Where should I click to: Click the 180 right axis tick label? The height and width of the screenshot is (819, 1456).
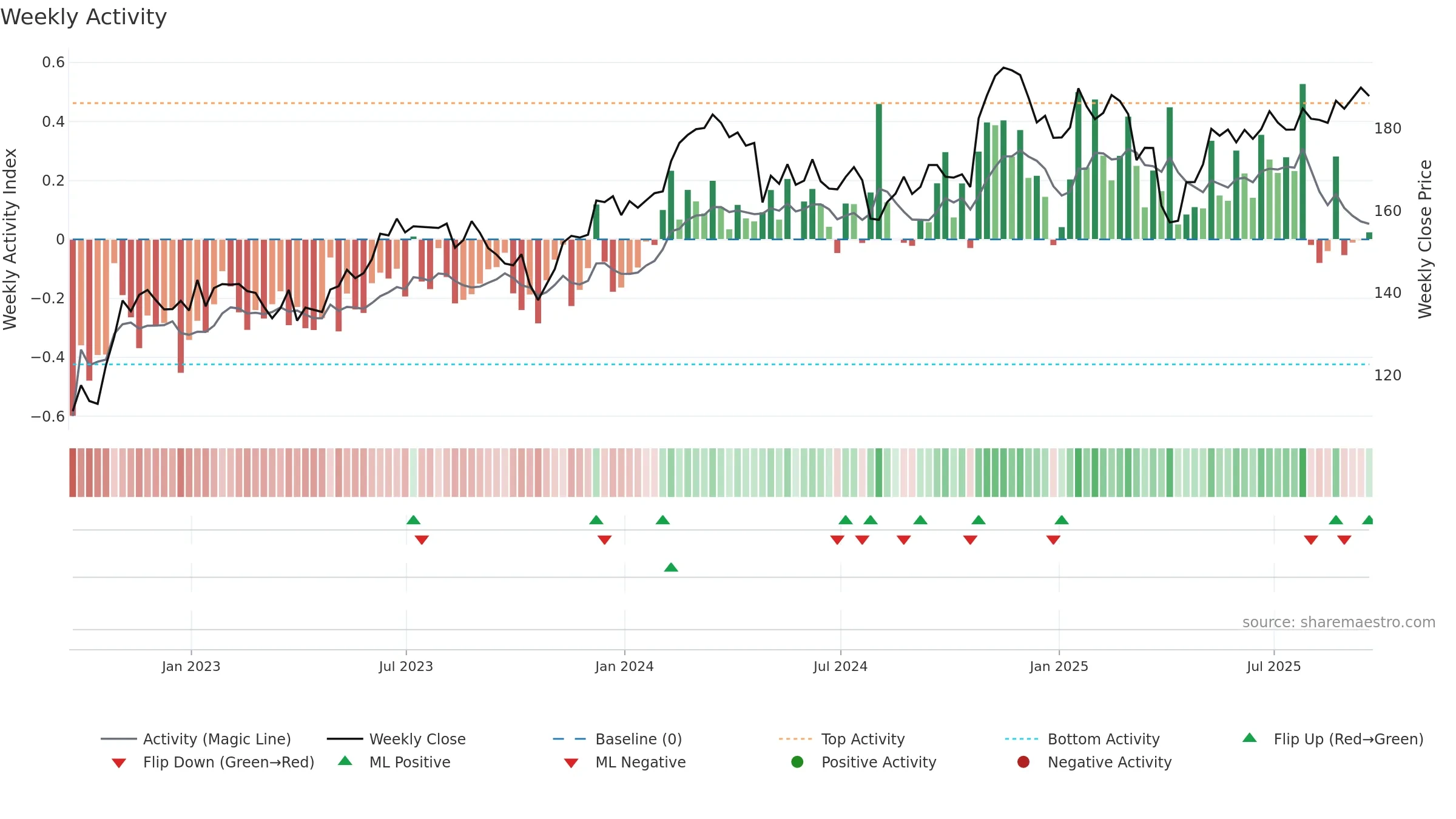(1388, 129)
